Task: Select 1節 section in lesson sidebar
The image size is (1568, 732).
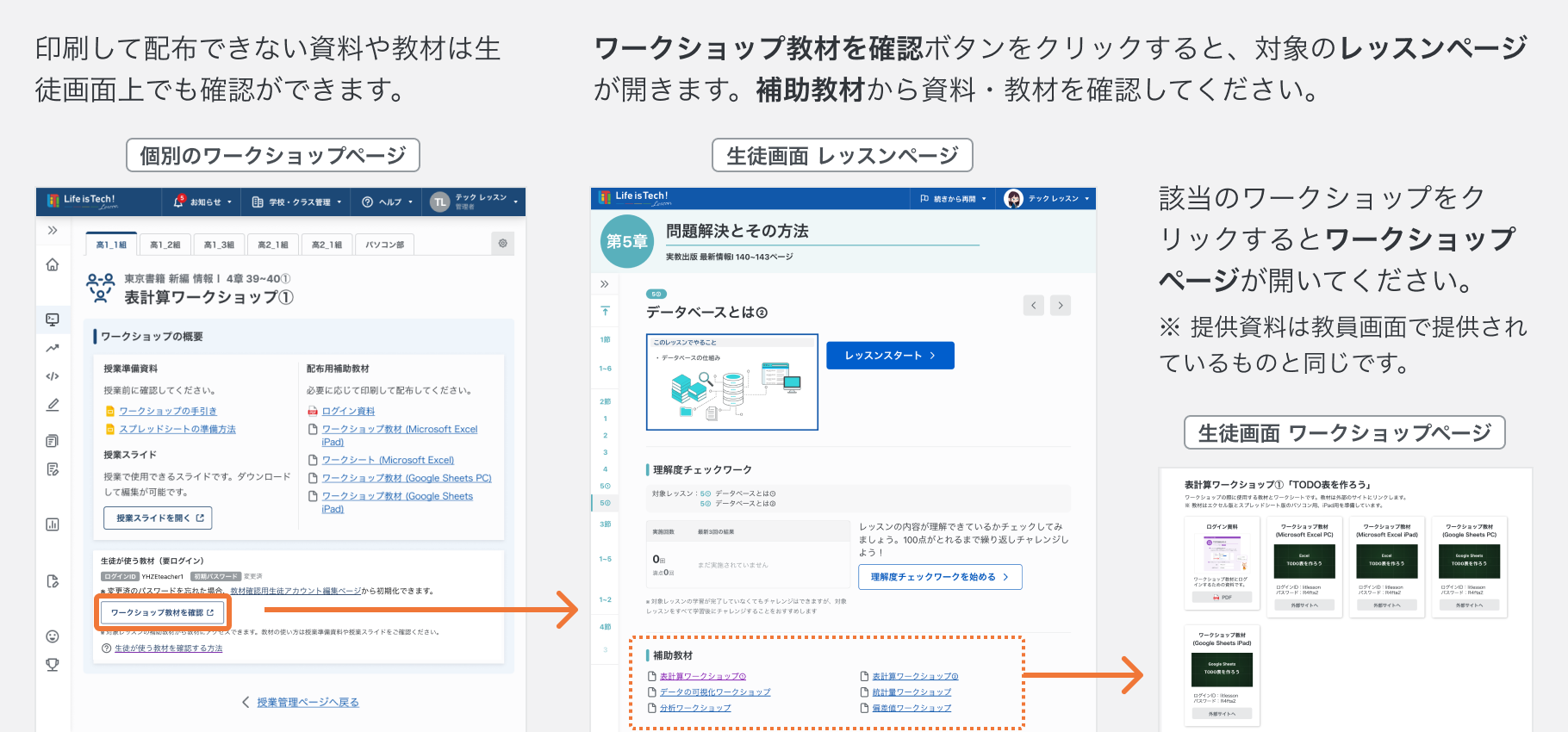Action: point(606,340)
